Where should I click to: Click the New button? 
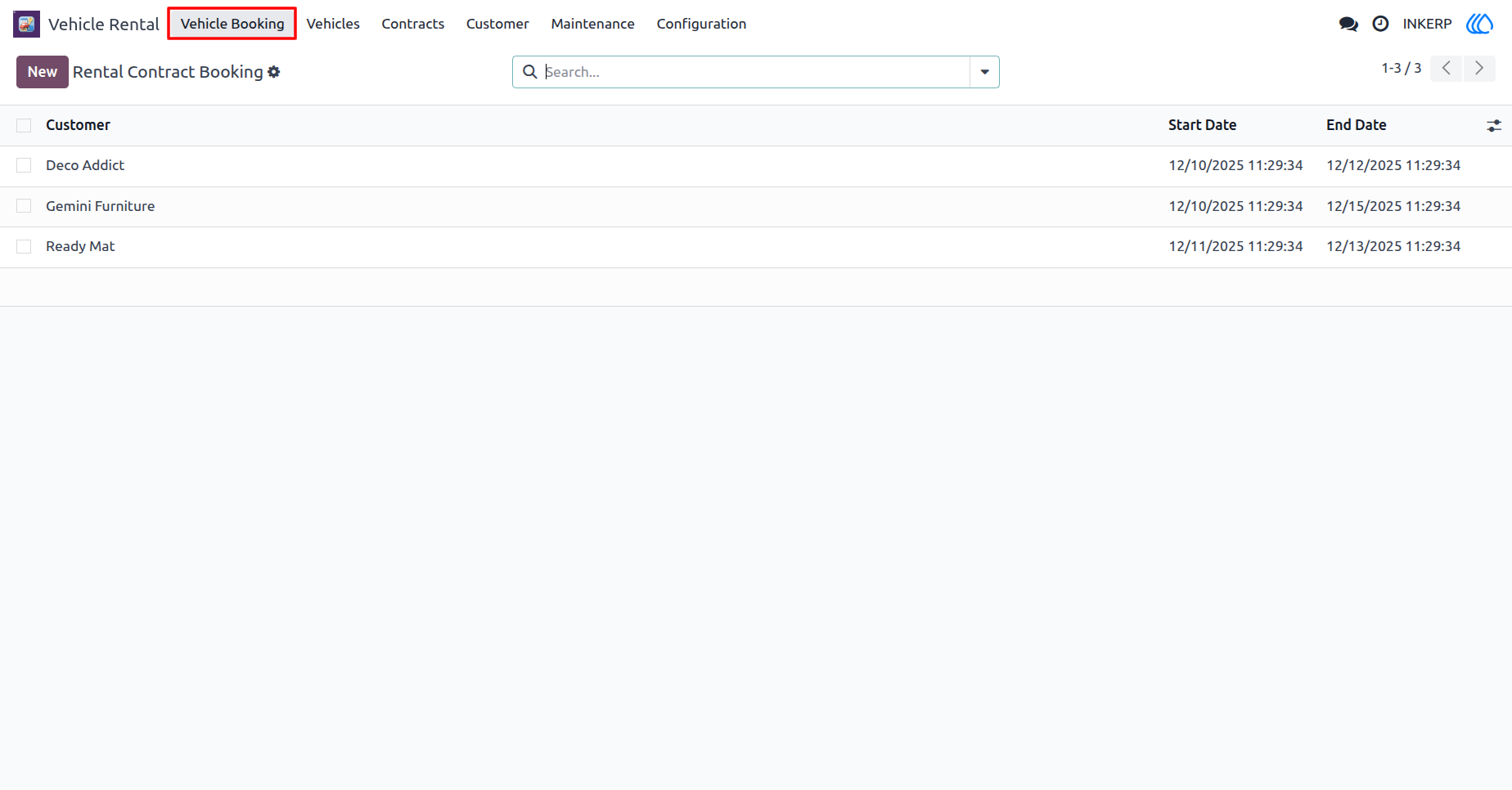pyautogui.click(x=43, y=72)
